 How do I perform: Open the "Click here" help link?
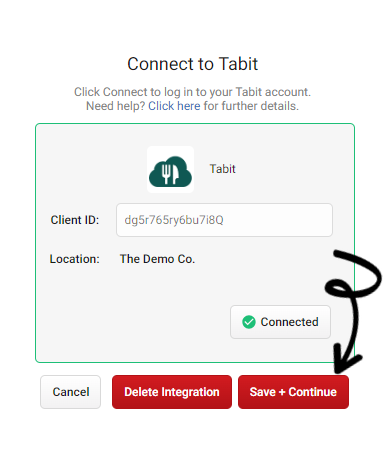point(174,106)
